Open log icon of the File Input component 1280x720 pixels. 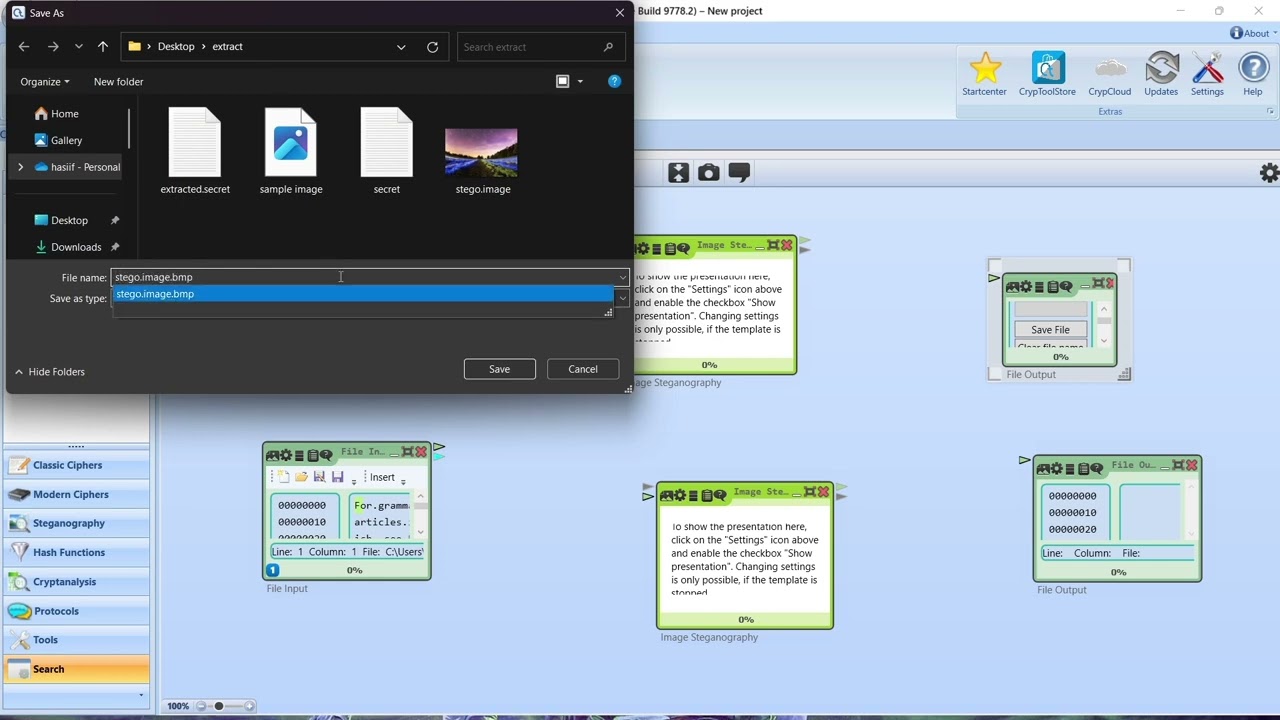(312, 455)
